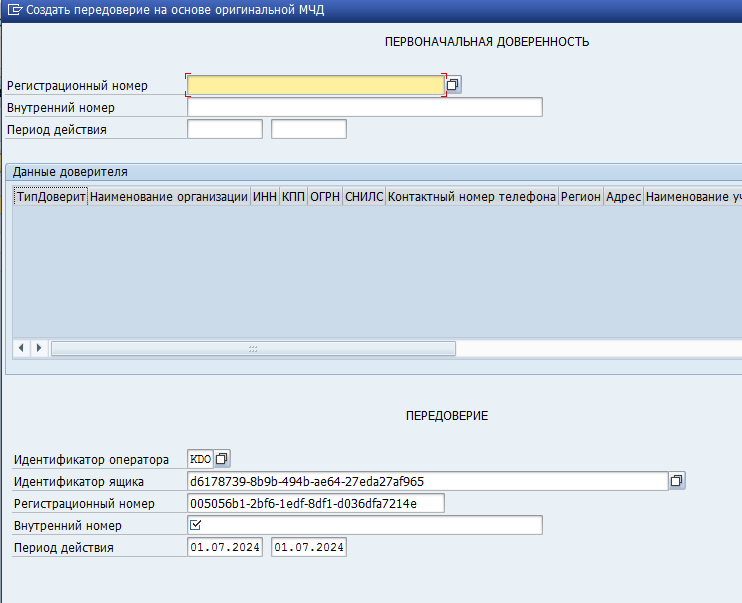The height and width of the screenshot is (603, 742).
Task: Click the horizontal scrollbar of grantor table
Action: (x=253, y=348)
